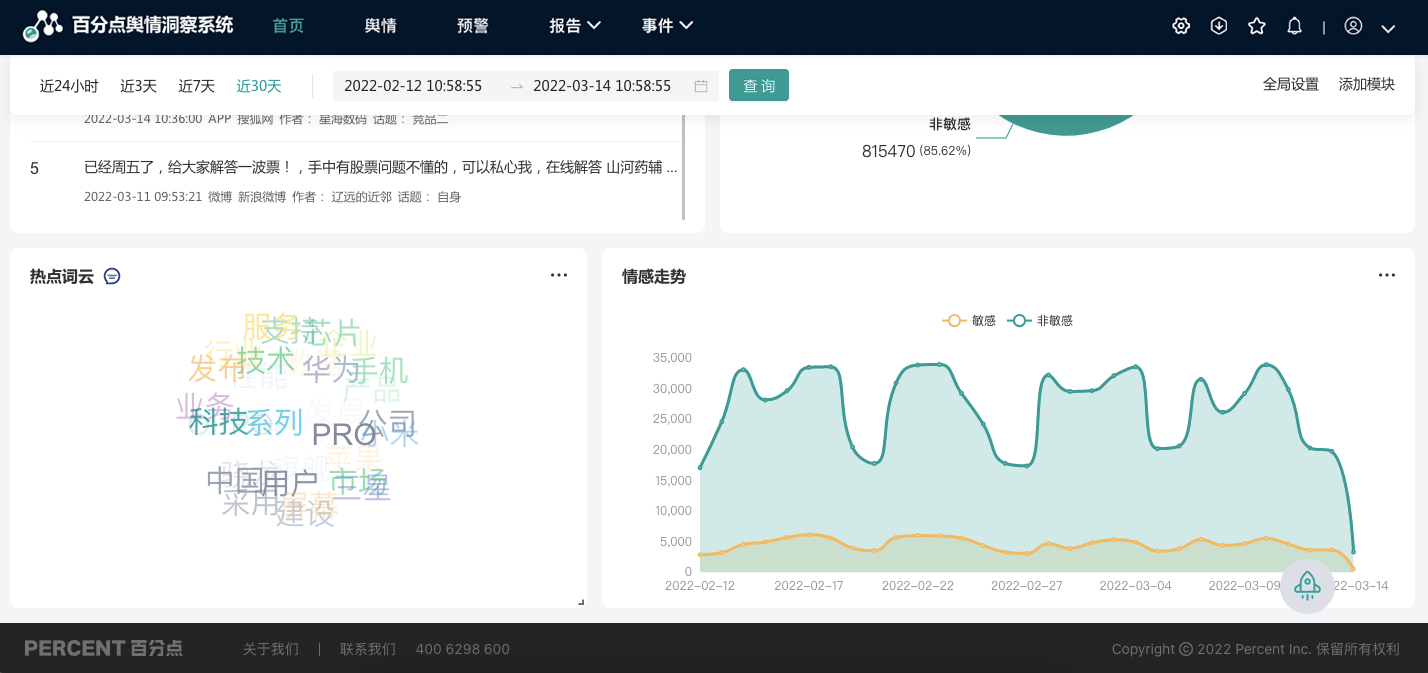
Task: Click the download icon in top bar
Action: (x=1219, y=26)
